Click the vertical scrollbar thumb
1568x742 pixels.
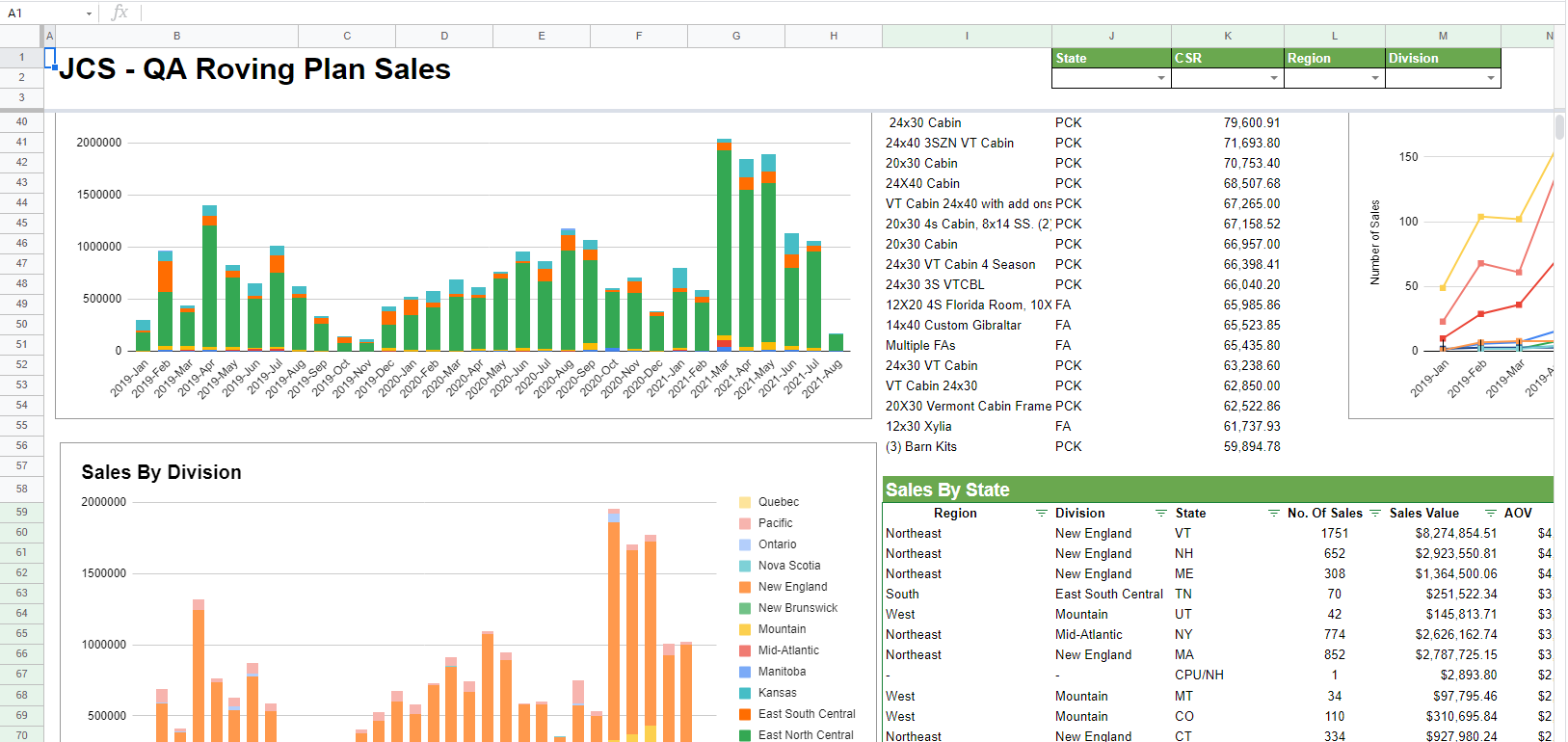[x=1559, y=127]
